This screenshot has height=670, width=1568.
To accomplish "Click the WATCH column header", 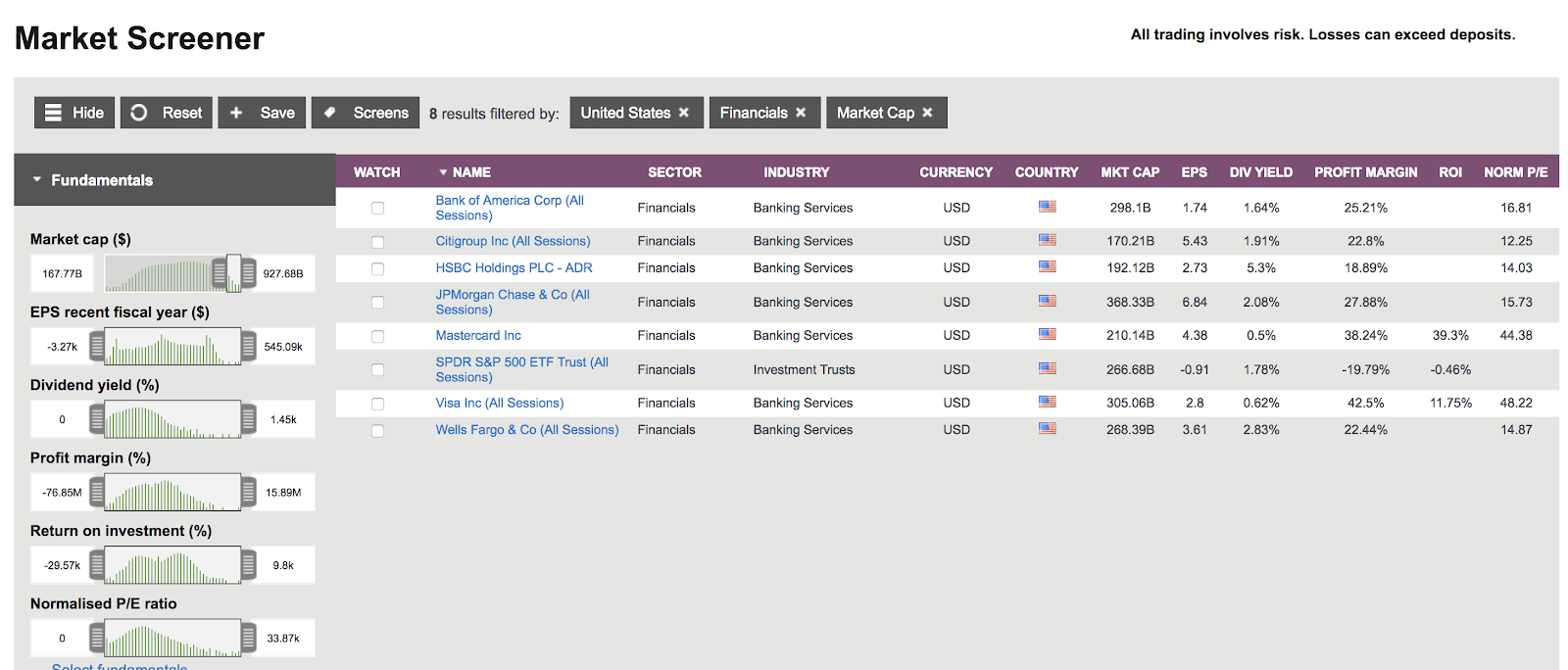I will coord(376,172).
